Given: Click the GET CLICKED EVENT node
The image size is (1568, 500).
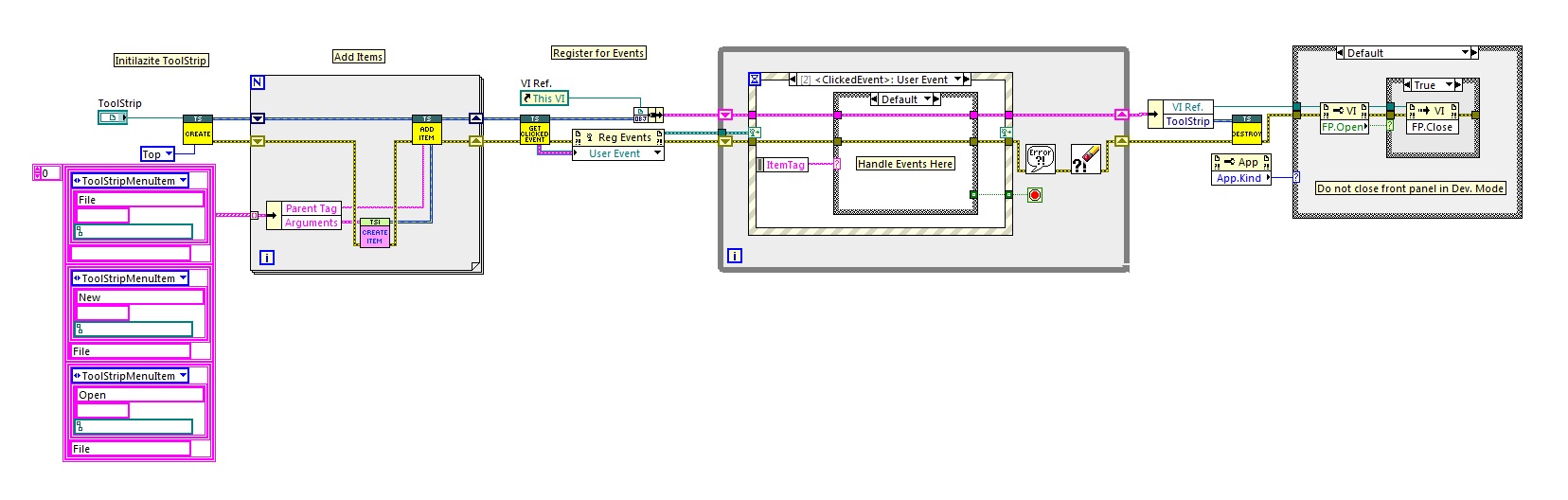Looking at the screenshot, I should coord(535,130).
